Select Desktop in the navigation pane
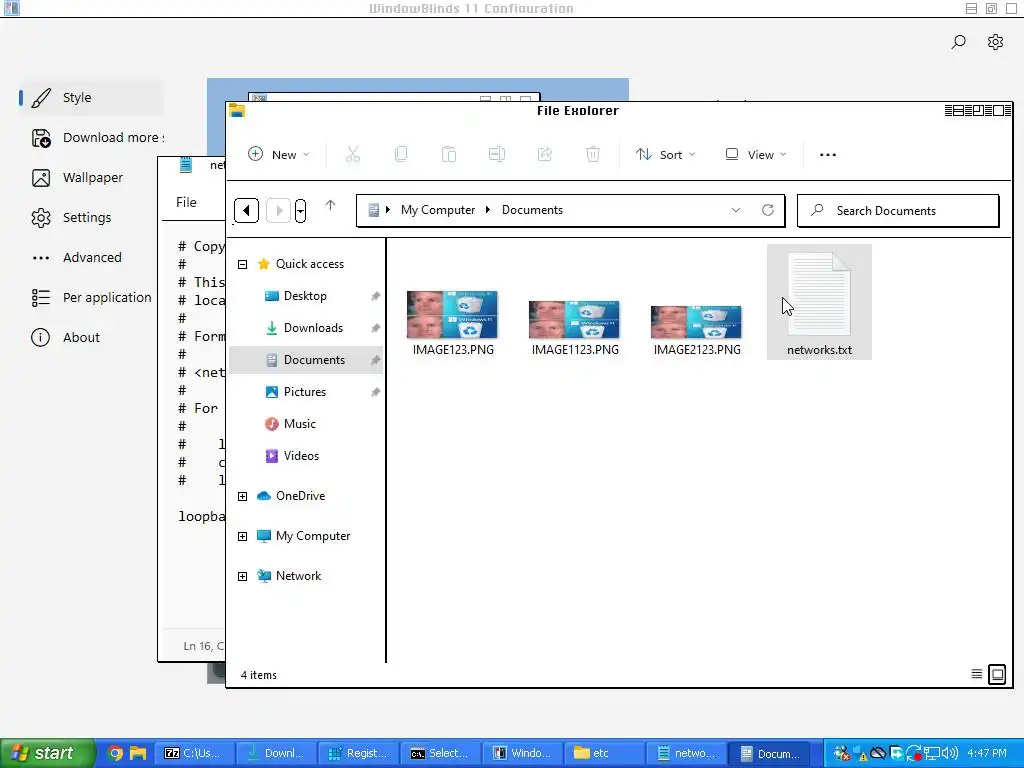 (x=306, y=296)
